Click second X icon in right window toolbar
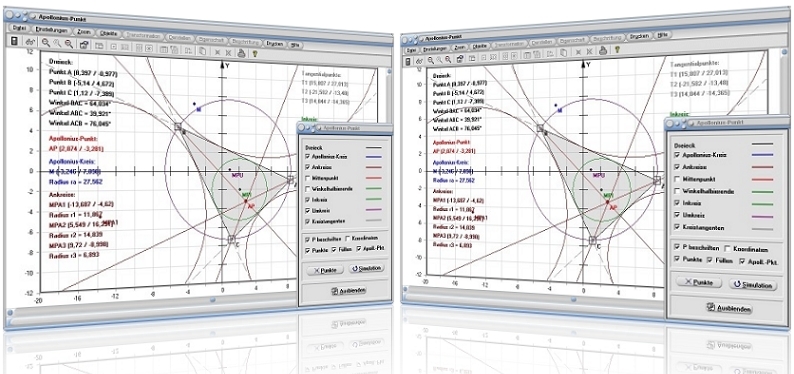 point(589,51)
